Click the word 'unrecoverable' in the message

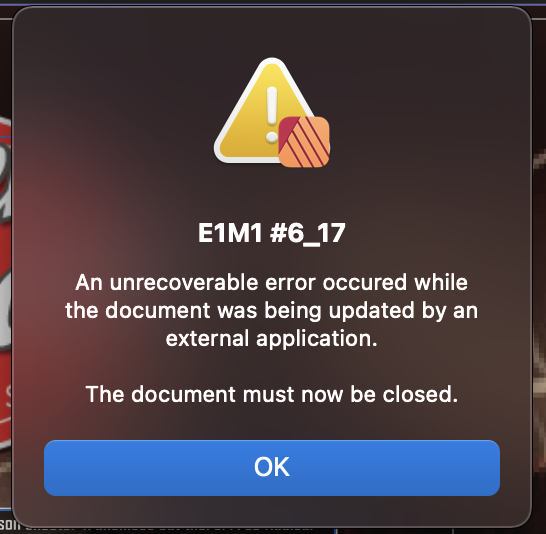[184, 282]
